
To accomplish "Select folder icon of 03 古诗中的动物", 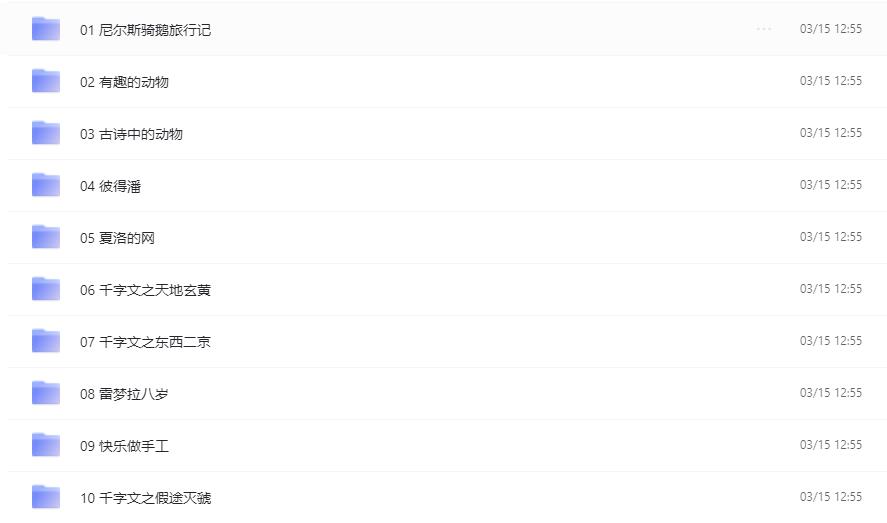I will pos(46,133).
